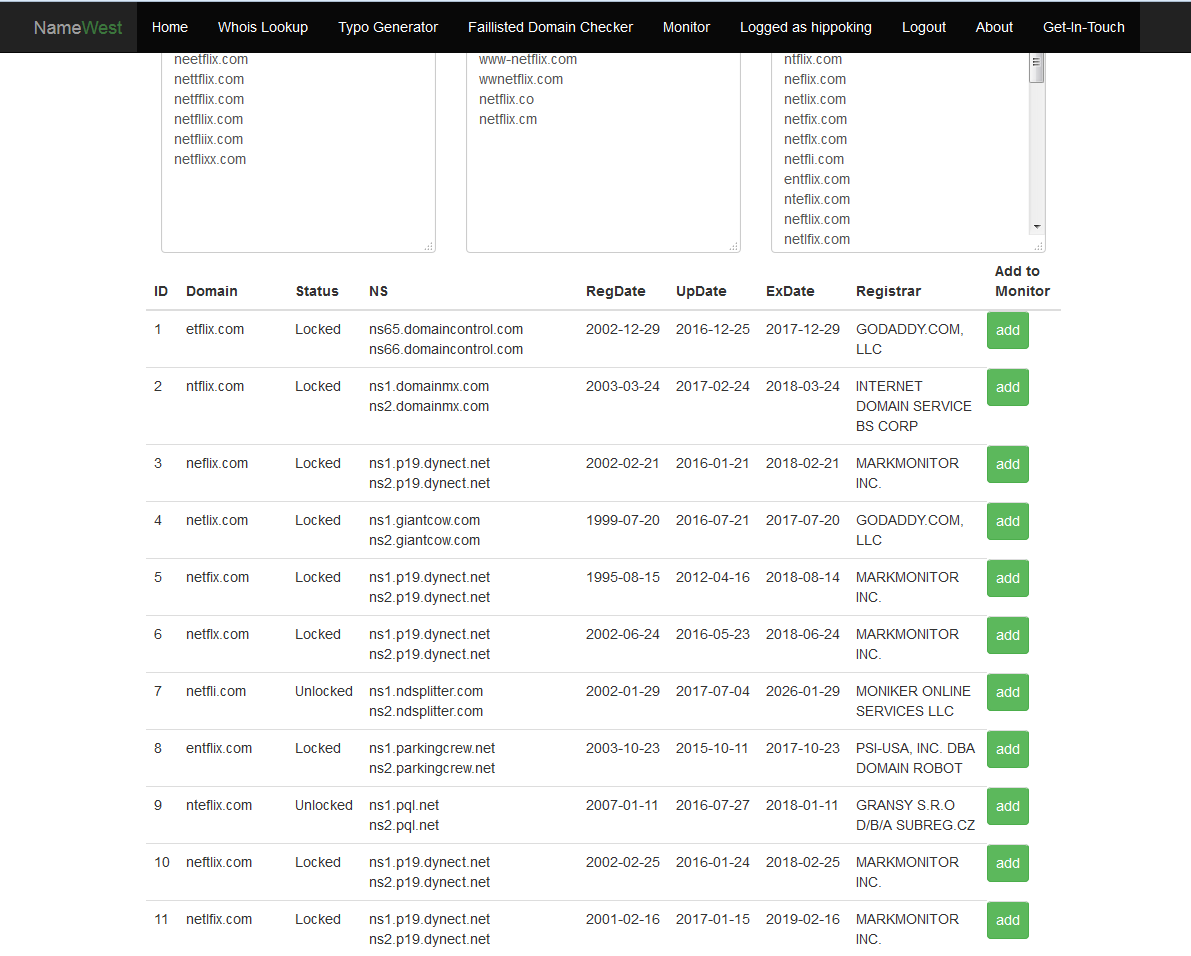Go to the Home menu item
This screenshot has width=1191, height=956.
click(169, 27)
